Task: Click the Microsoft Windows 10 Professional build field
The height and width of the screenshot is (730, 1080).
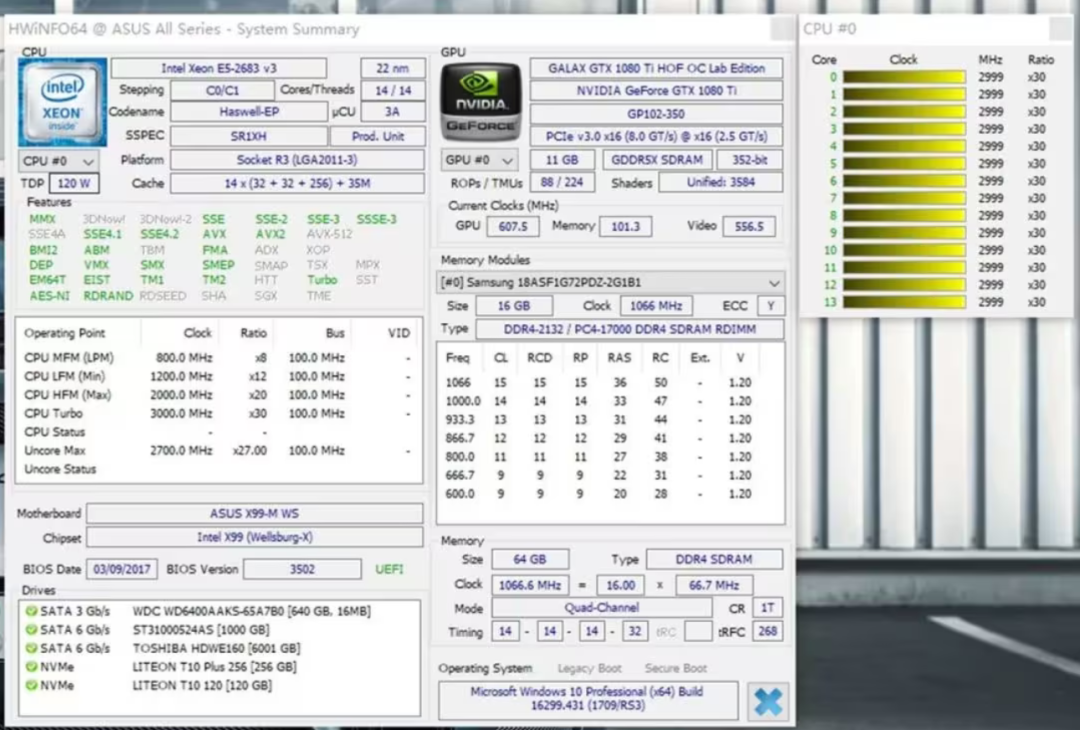Action: coord(587,698)
